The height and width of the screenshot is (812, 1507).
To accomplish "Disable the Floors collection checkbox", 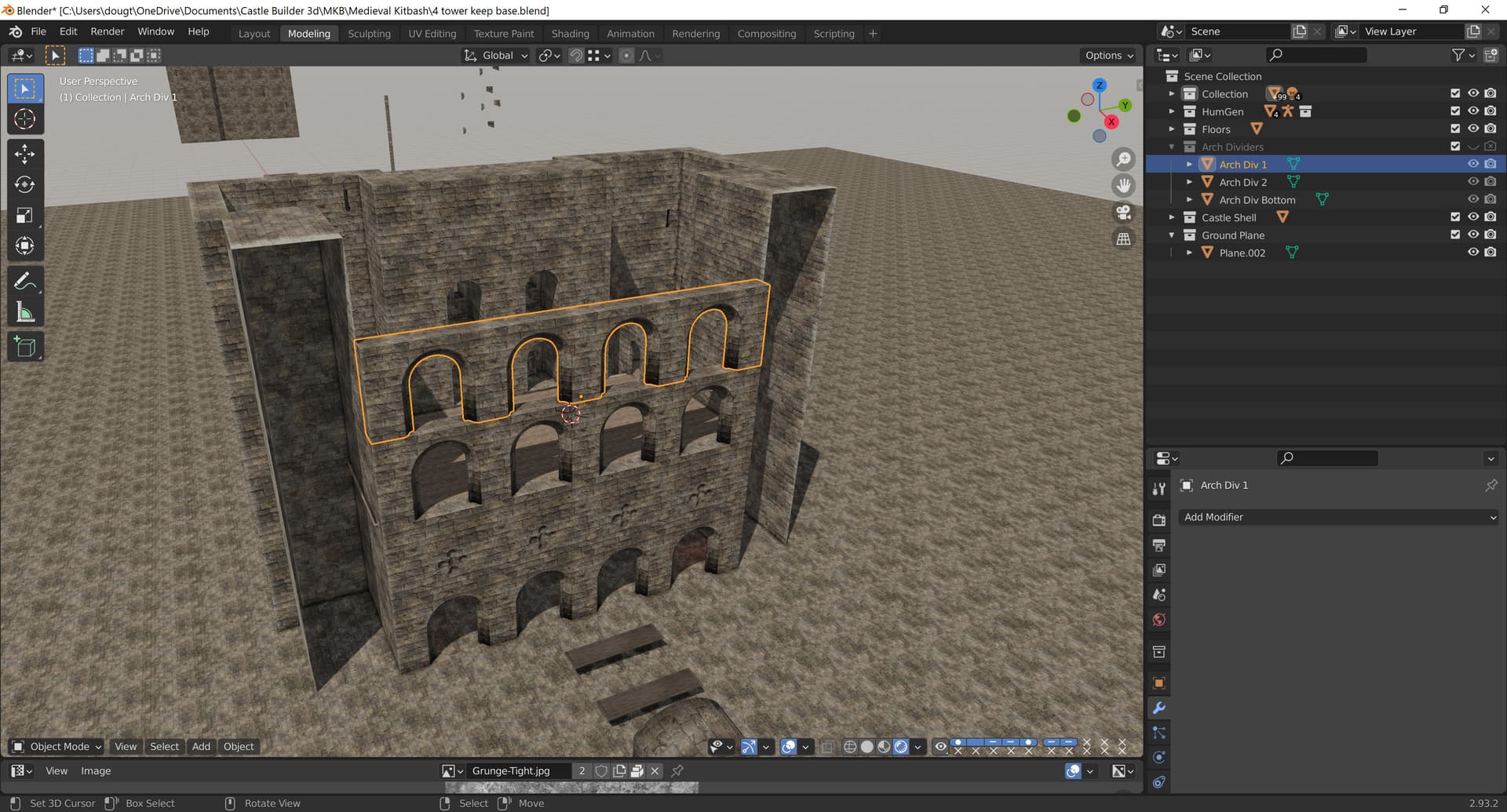I will click(x=1454, y=129).
